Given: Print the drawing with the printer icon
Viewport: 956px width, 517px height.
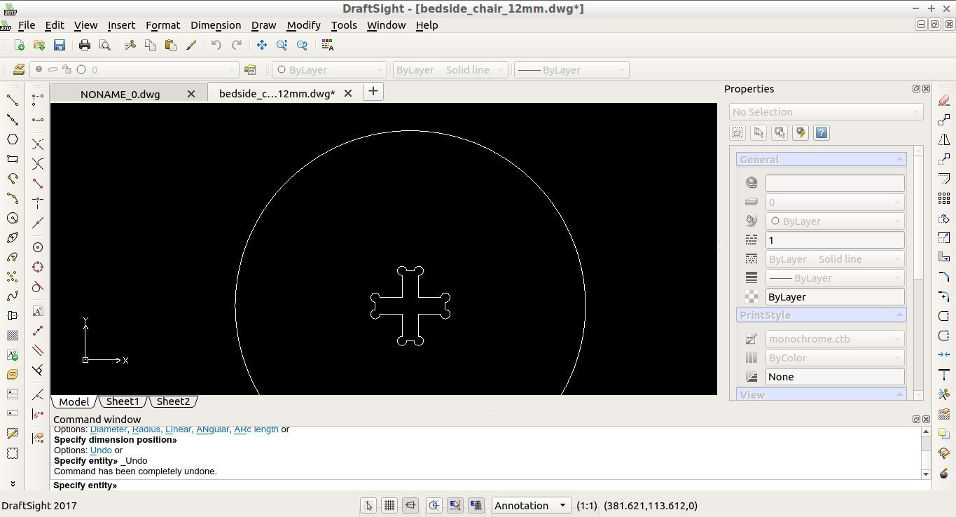Looking at the screenshot, I should [85, 45].
